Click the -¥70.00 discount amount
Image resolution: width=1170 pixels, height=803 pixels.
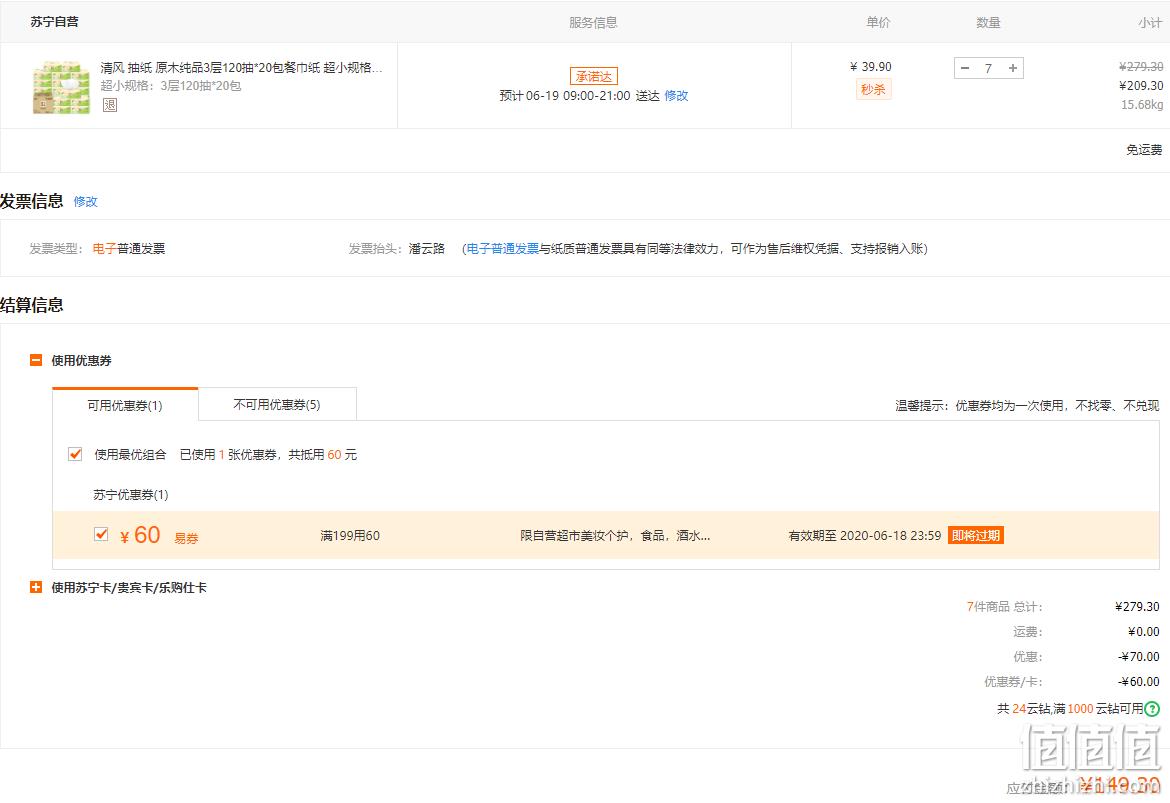coord(1139,657)
